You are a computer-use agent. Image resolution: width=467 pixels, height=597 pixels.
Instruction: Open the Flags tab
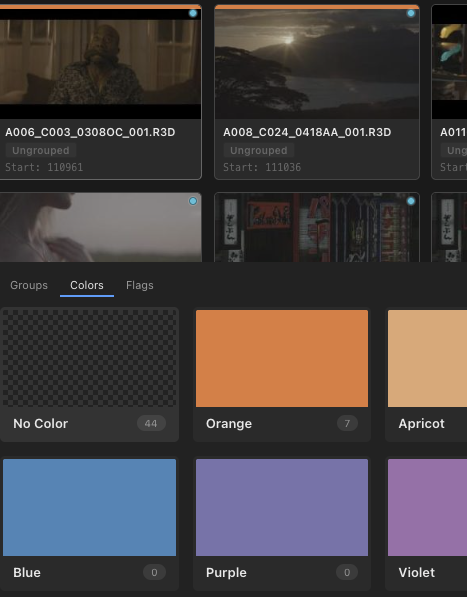pyautogui.click(x=140, y=285)
